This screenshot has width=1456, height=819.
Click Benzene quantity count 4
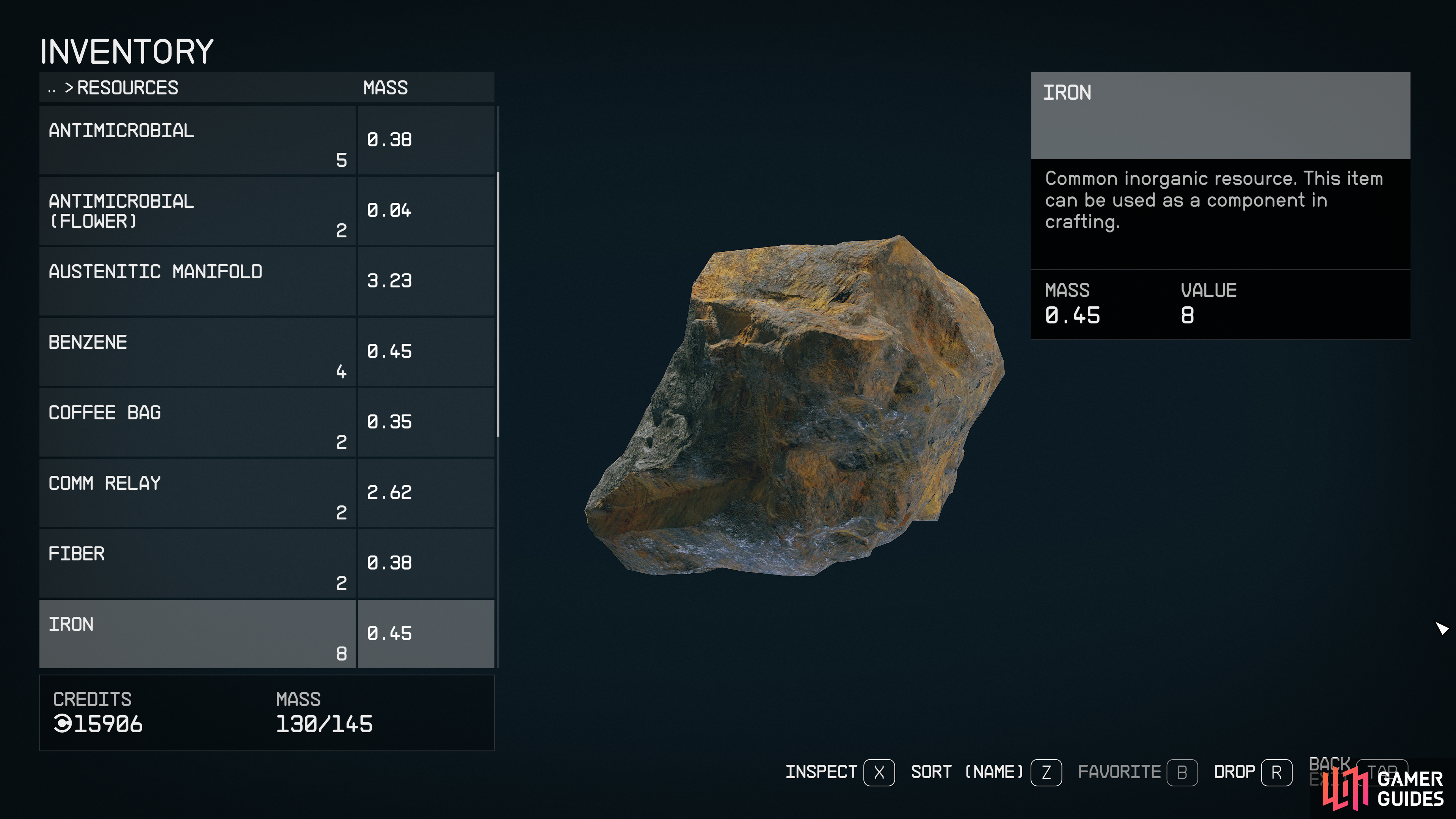pyautogui.click(x=341, y=372)
